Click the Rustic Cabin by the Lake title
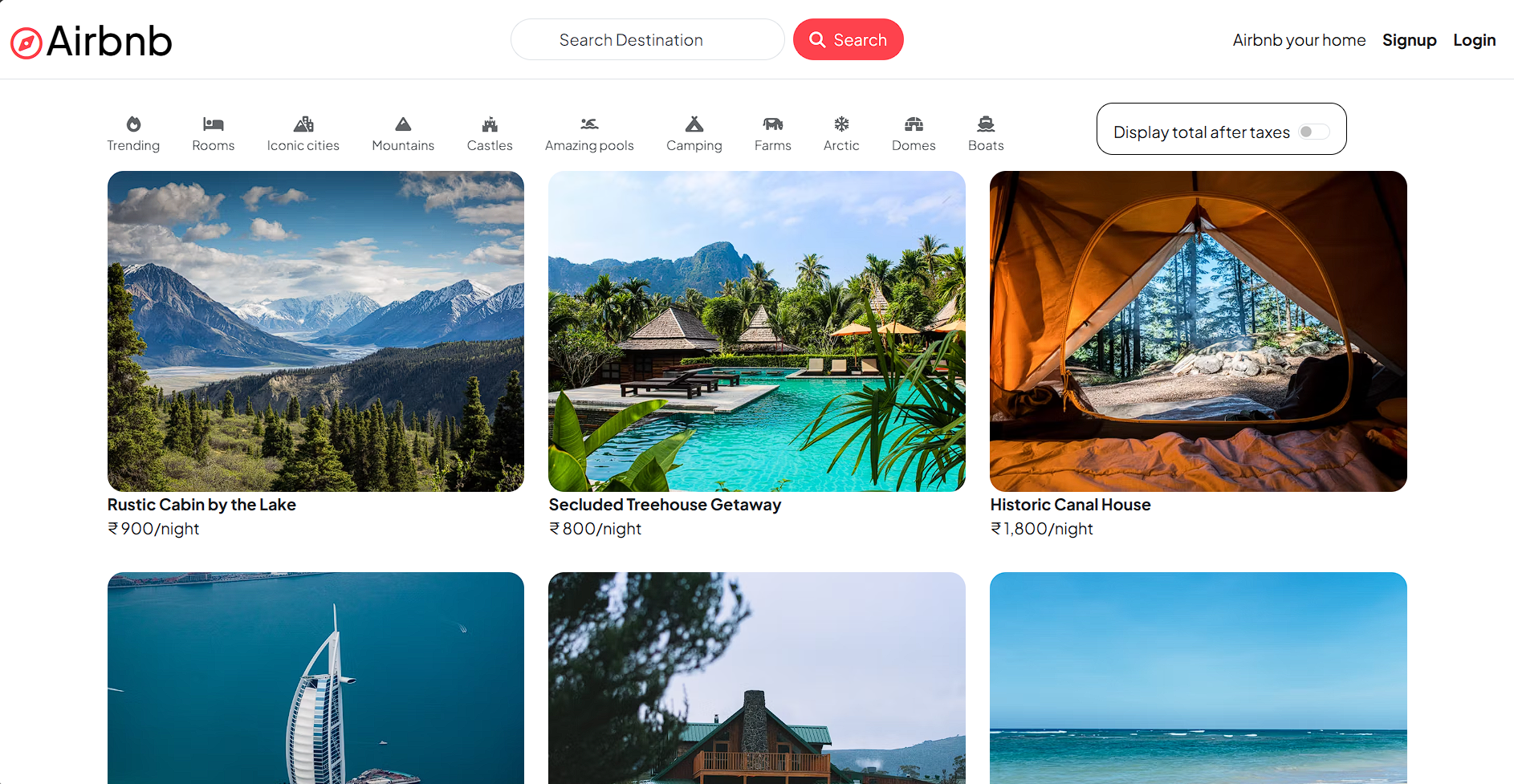The height and width of the screenshot is (784, 1514). (x=201, y=505)
